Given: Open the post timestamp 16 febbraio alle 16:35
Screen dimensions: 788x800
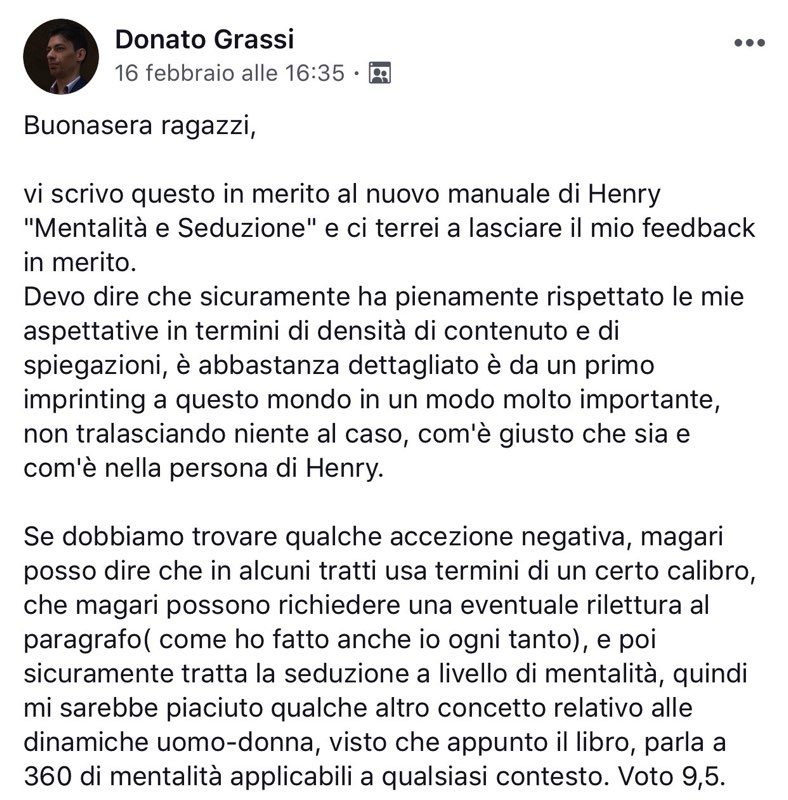Looking at the screenshot, I should (230, 73).
